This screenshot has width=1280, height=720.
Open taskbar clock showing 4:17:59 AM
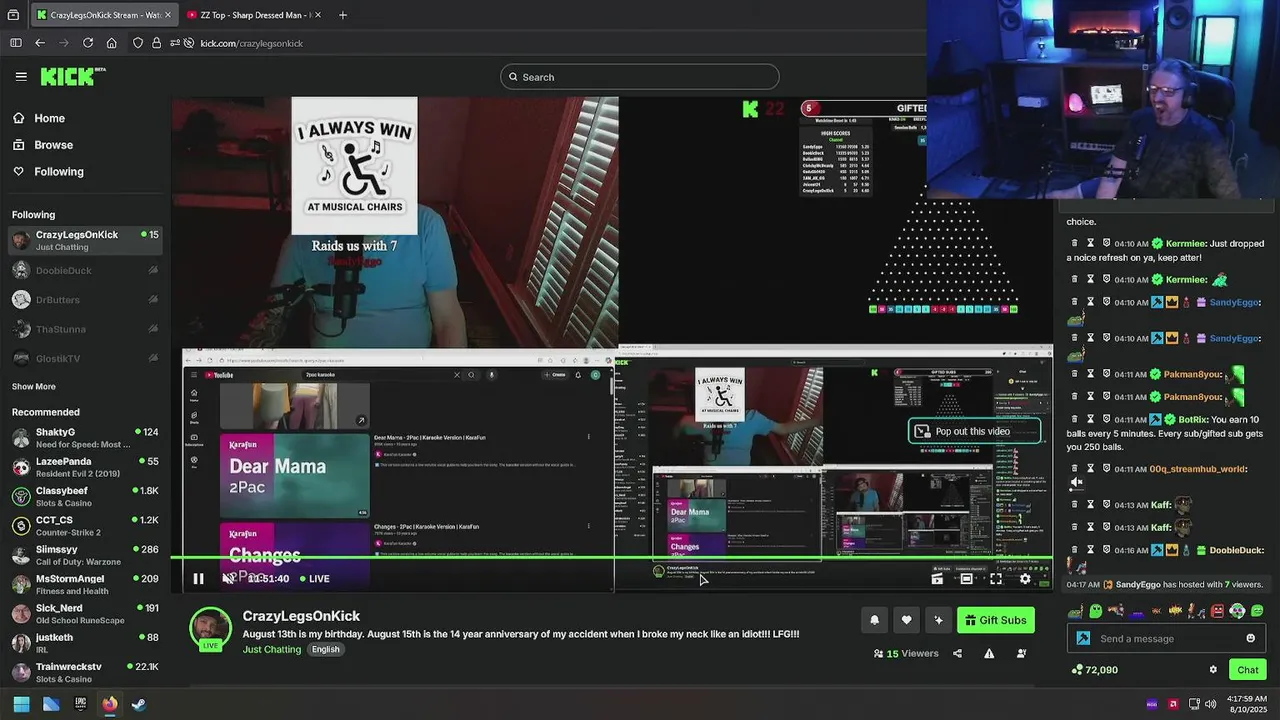coord(1247,704)
